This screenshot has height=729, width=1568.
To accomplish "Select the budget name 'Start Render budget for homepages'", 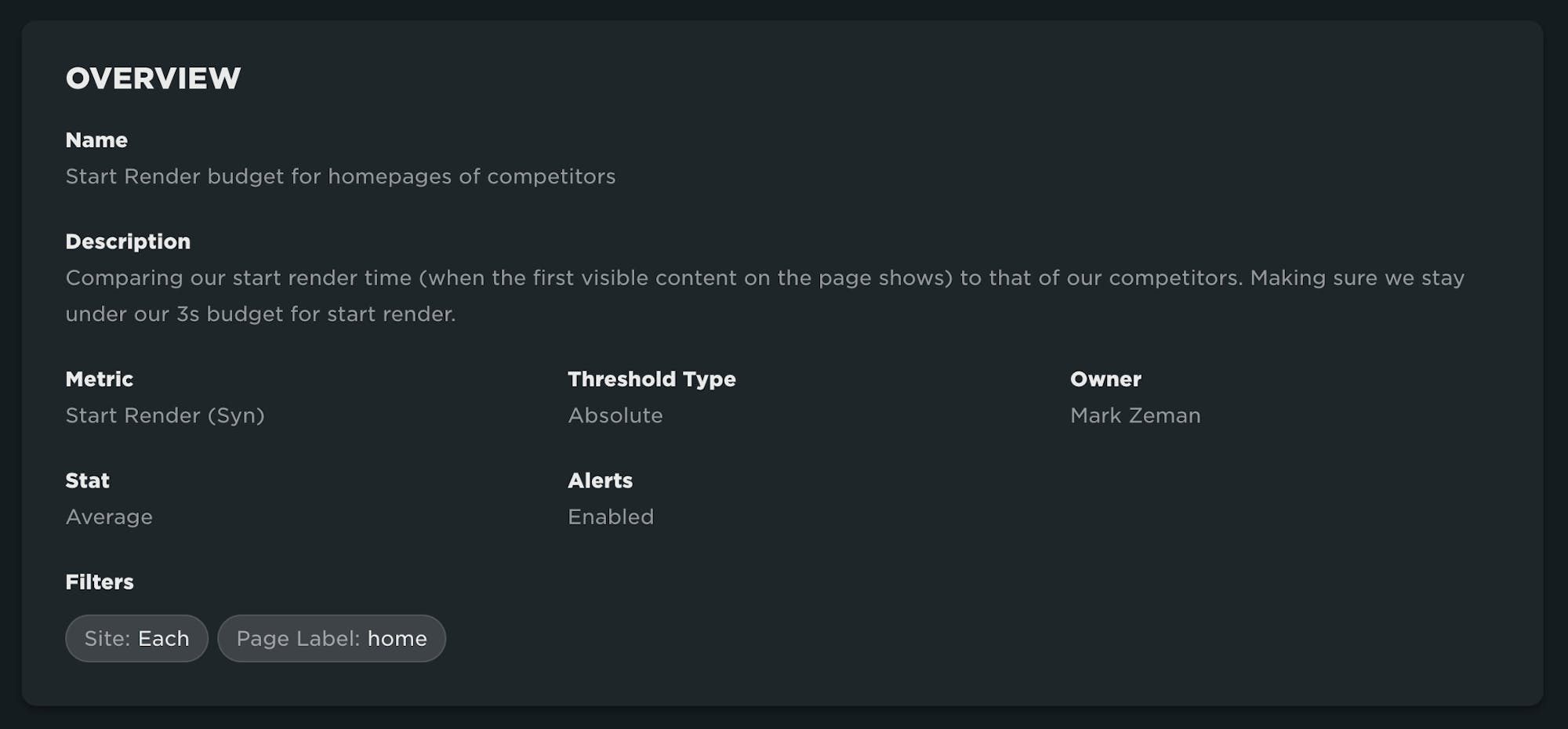I will [340, 176].
